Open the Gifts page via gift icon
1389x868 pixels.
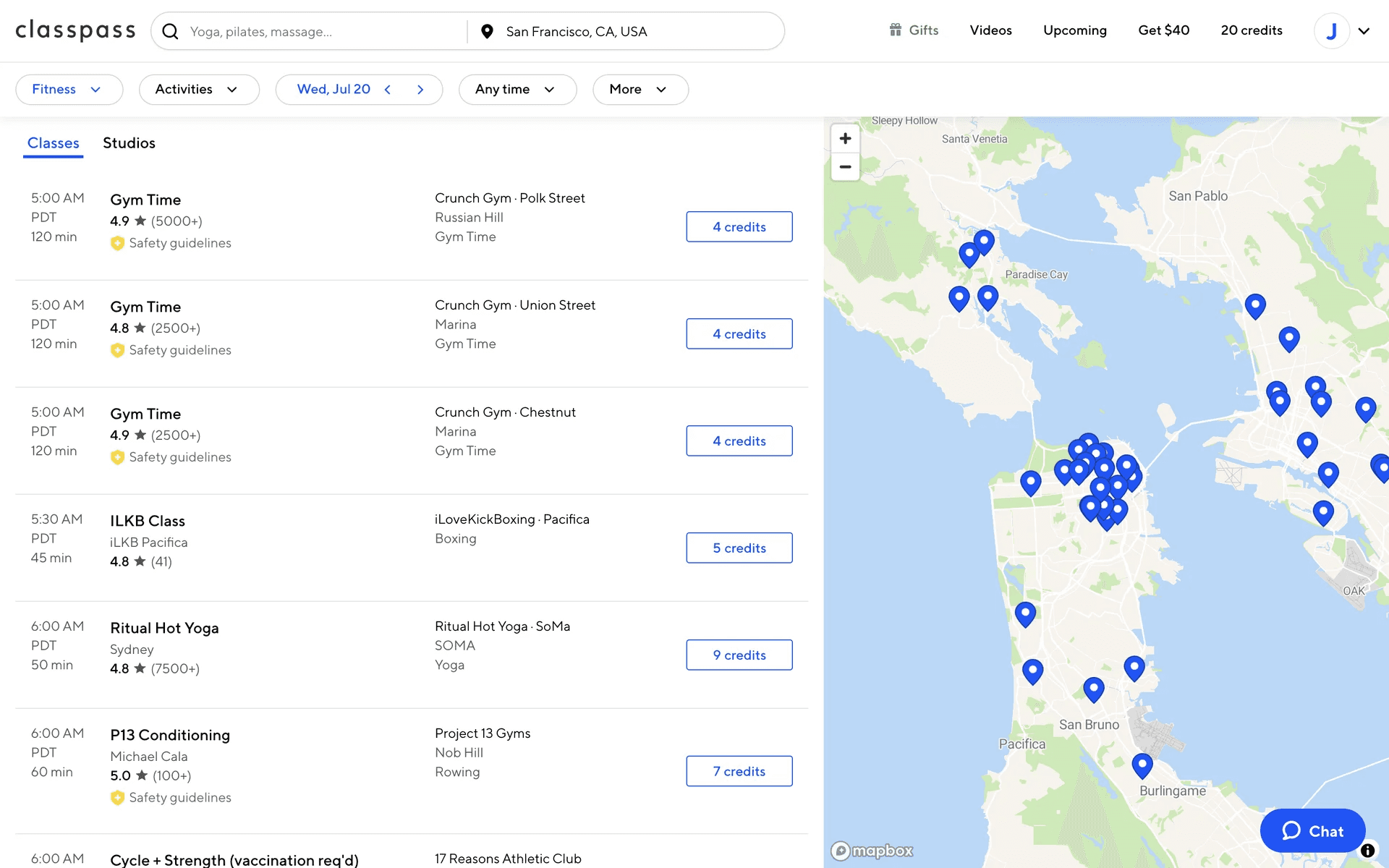(896, 30)
